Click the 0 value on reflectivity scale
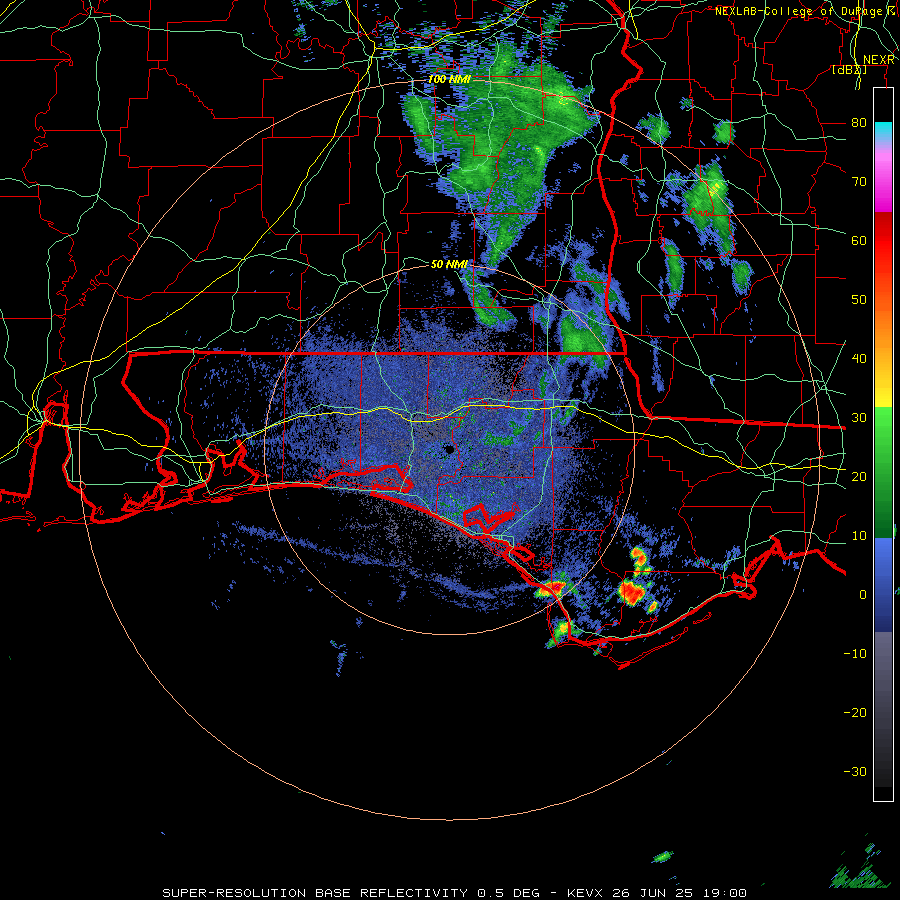Viewport: 900px width, 900px height. coord(863,595)
